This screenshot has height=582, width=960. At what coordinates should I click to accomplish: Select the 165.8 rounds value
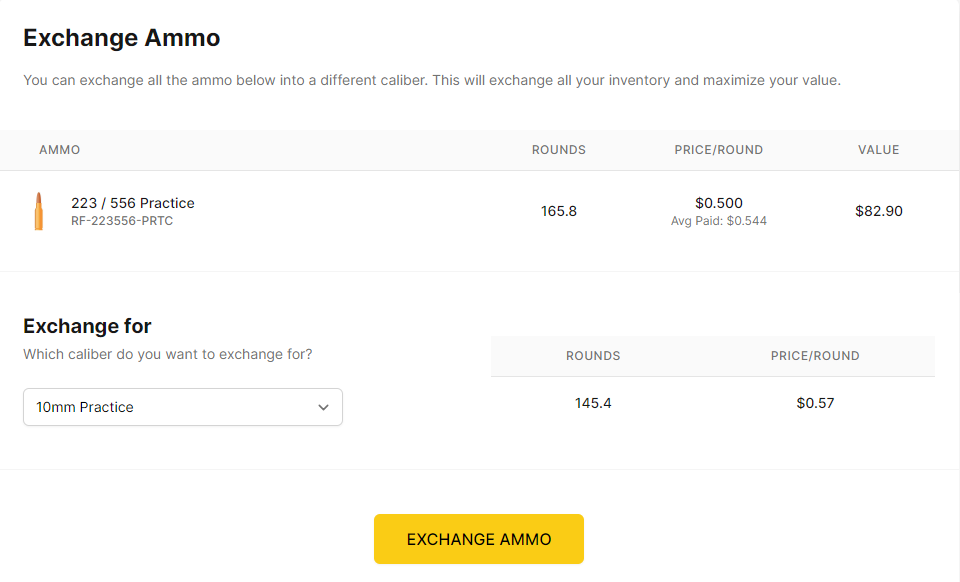(558, 211)
